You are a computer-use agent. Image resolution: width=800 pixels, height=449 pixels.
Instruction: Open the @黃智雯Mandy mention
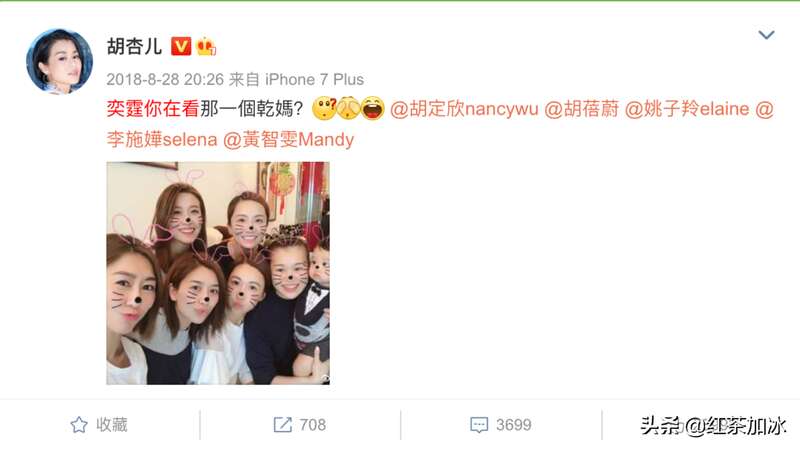(x=288, y=139)
